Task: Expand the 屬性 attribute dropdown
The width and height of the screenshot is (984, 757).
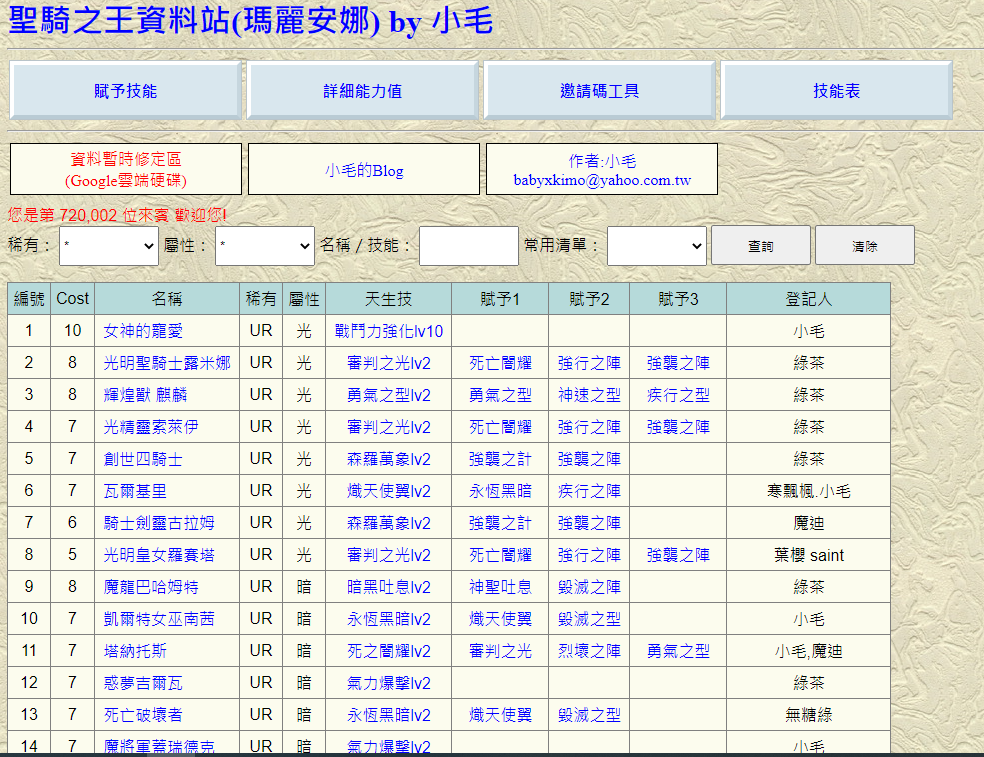Action: [265, 245]
